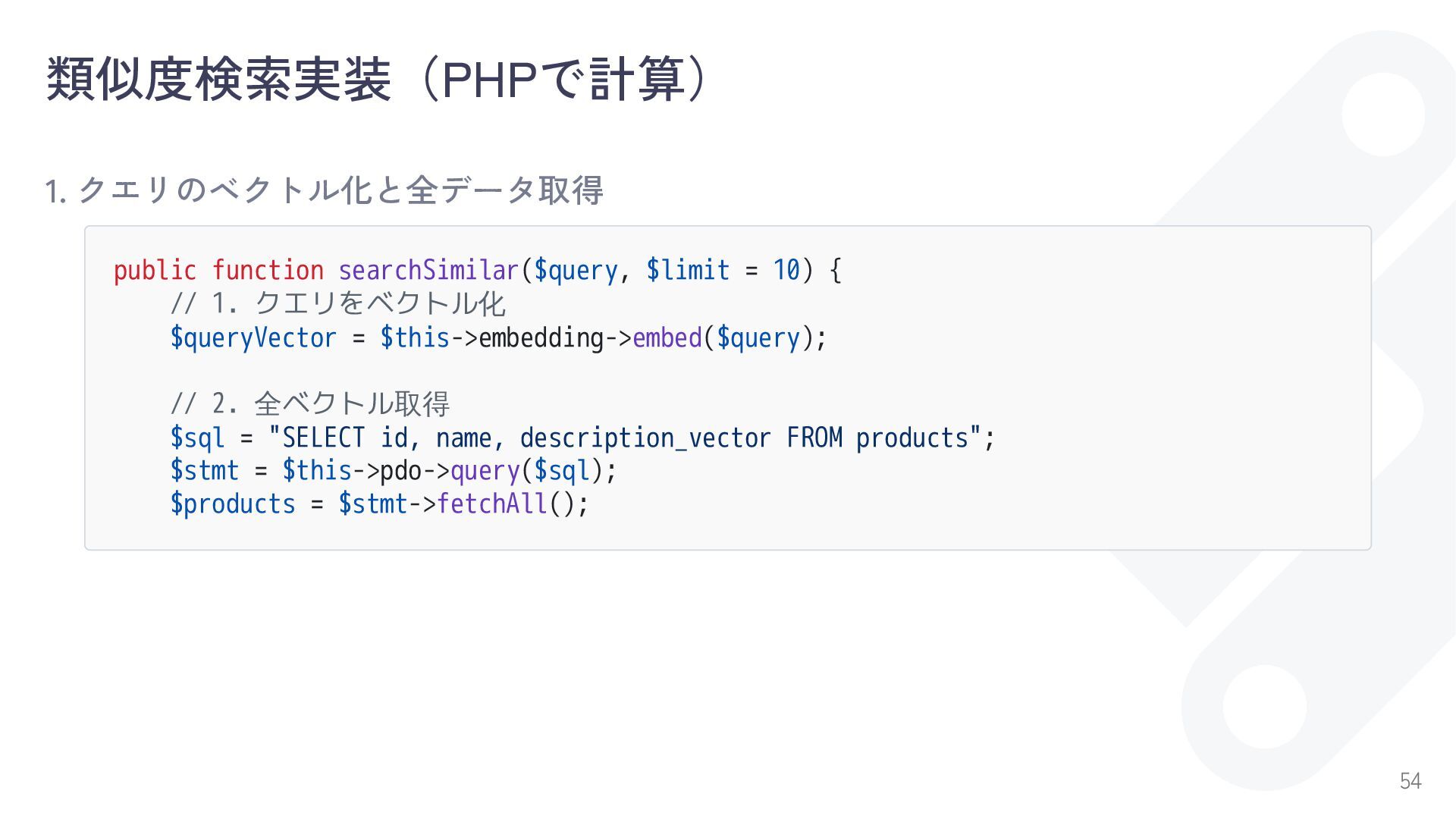Click the pdo query method call

pyautogui.click(x=485, y=471)
